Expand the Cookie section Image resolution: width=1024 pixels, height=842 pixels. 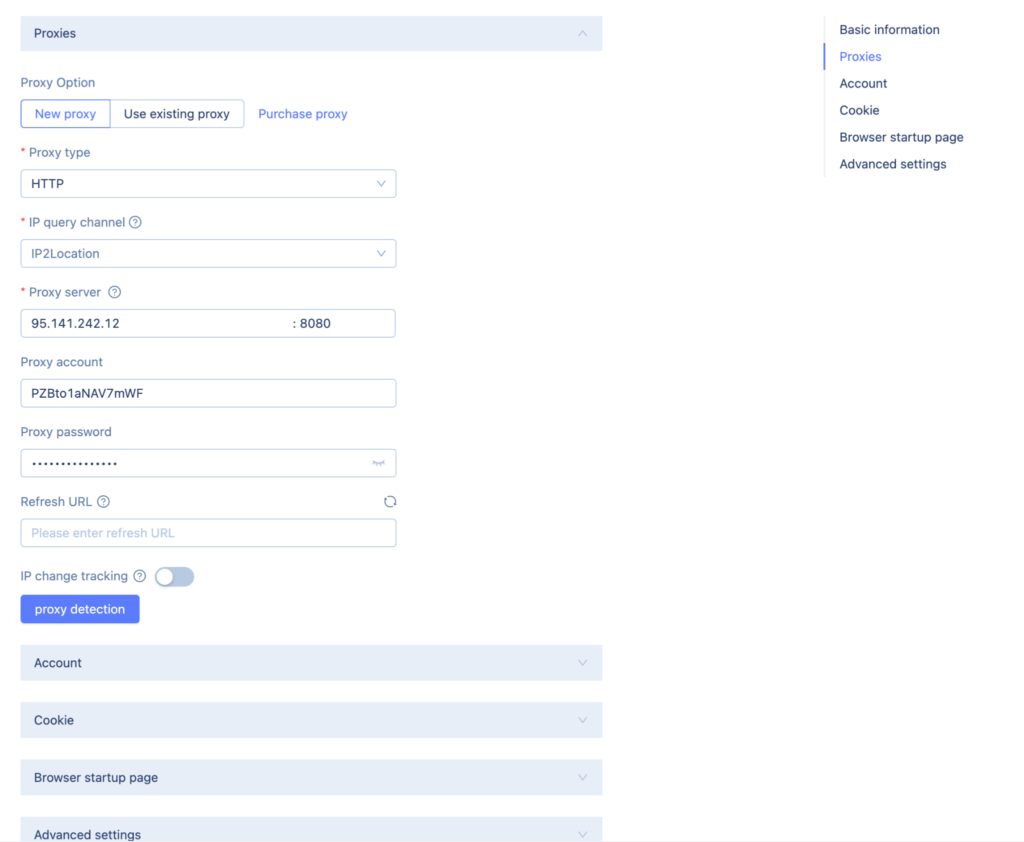tap(311, 720)
